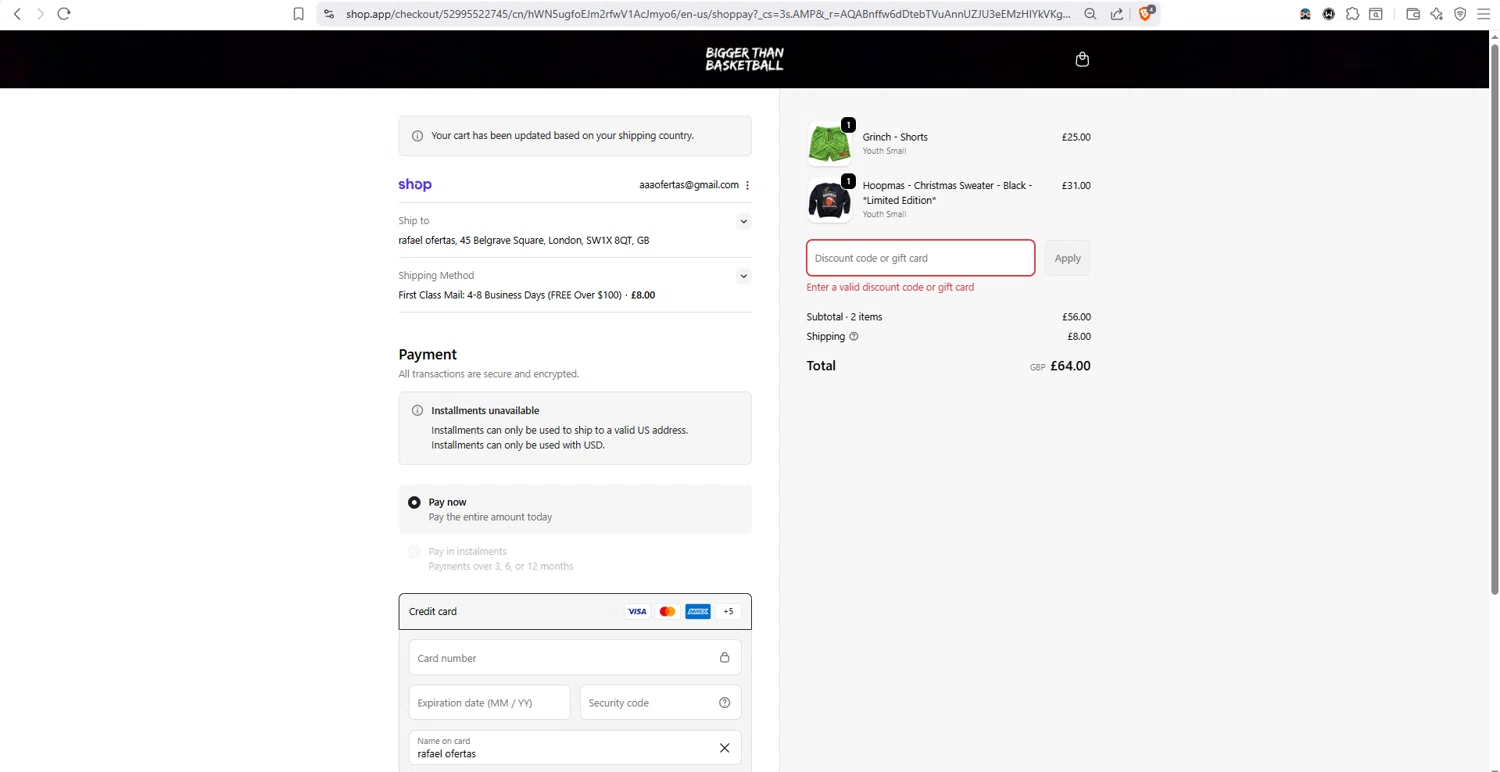Open Brave Shields lion icon

click(x=1146, y=13)
